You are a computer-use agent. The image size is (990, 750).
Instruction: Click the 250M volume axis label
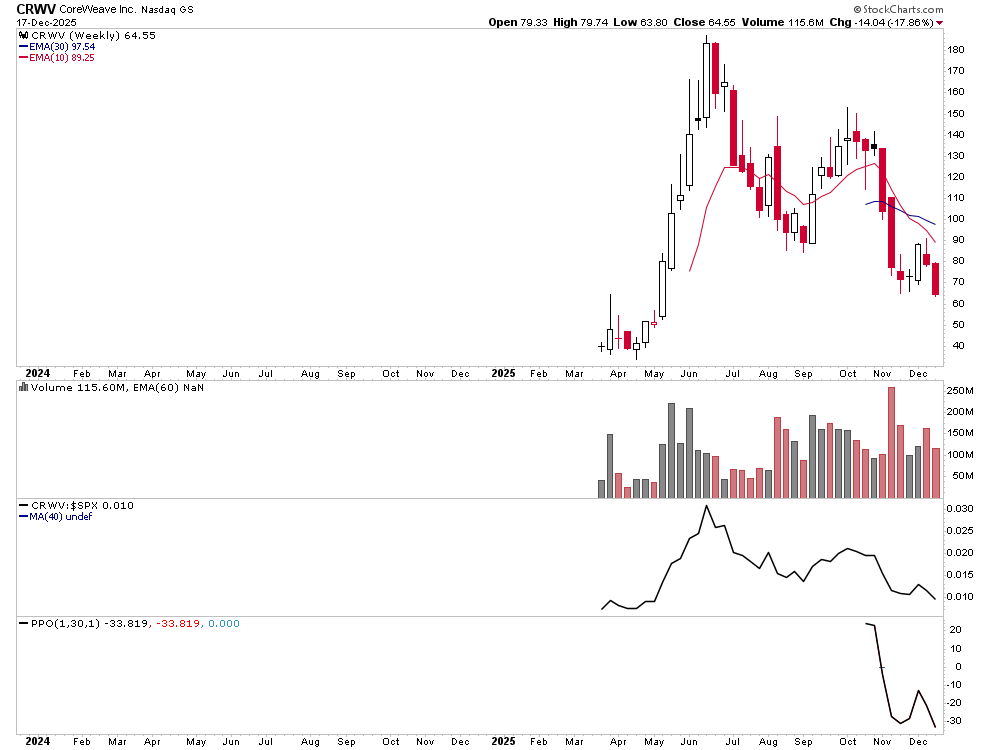pos(960,390)
